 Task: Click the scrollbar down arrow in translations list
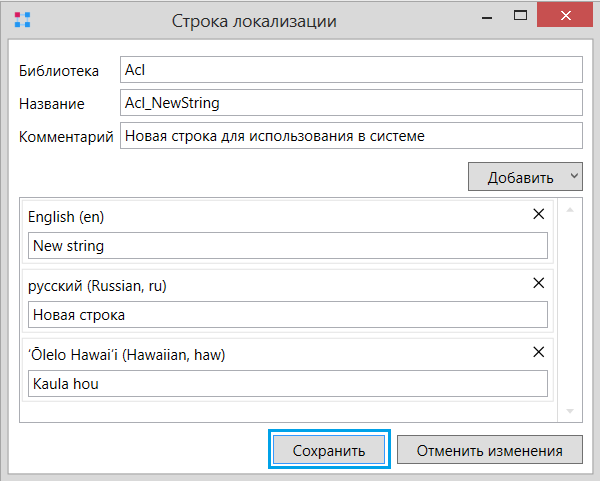click(570, 411)
